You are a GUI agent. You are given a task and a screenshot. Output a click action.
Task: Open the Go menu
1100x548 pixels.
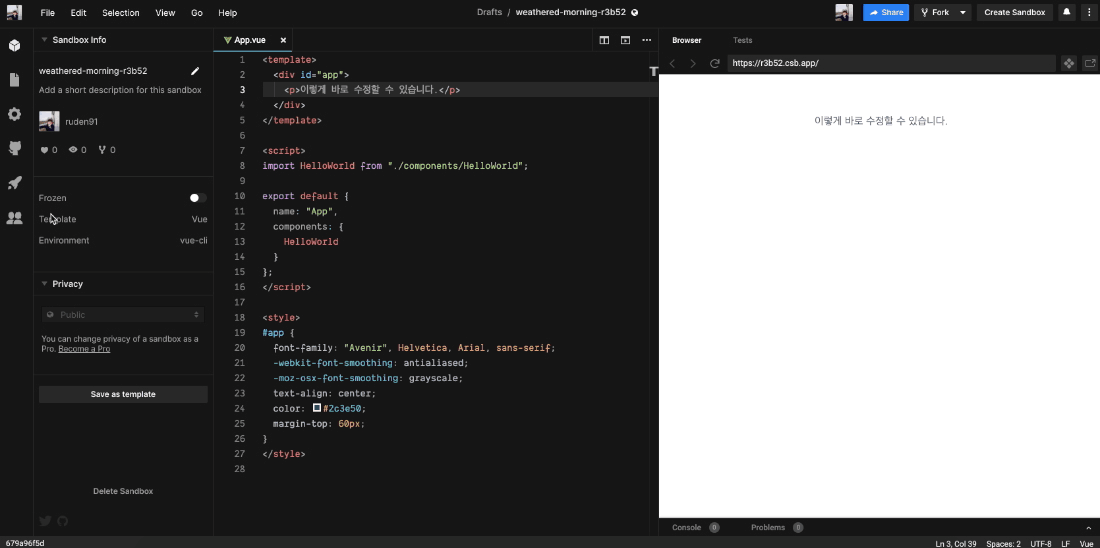(197, 13)
